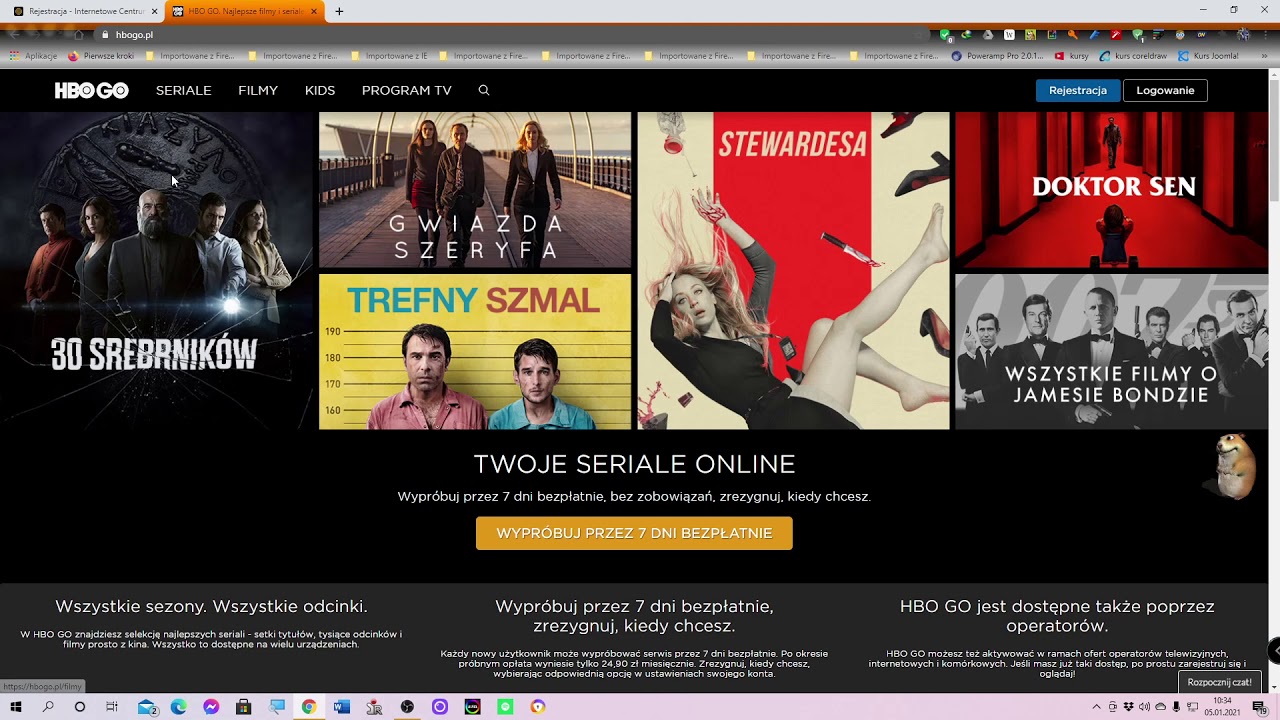
Task: Open the notification center icon
Action: (1260, 708)
